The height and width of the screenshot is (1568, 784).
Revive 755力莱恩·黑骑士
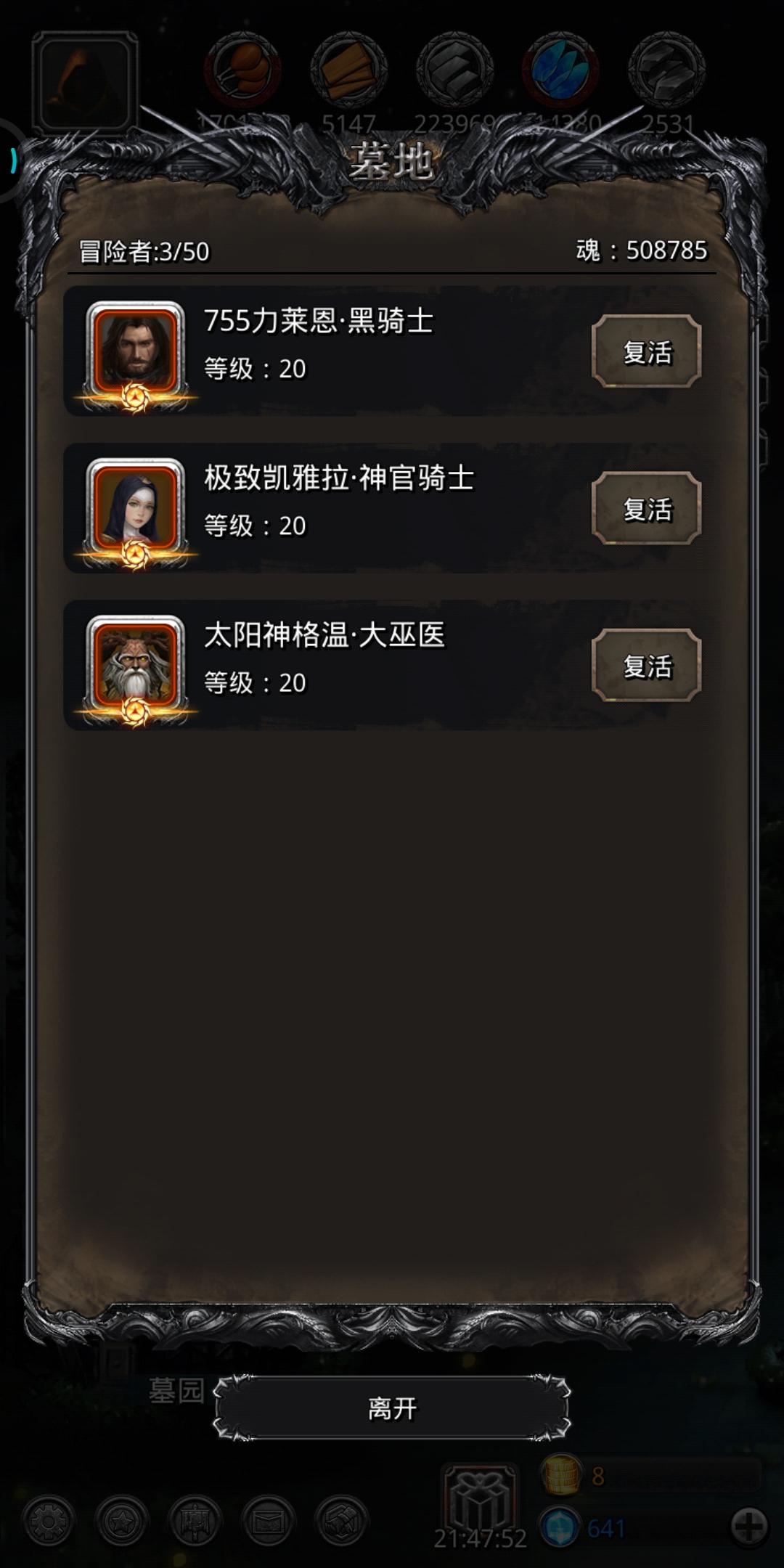coord(647,351)
